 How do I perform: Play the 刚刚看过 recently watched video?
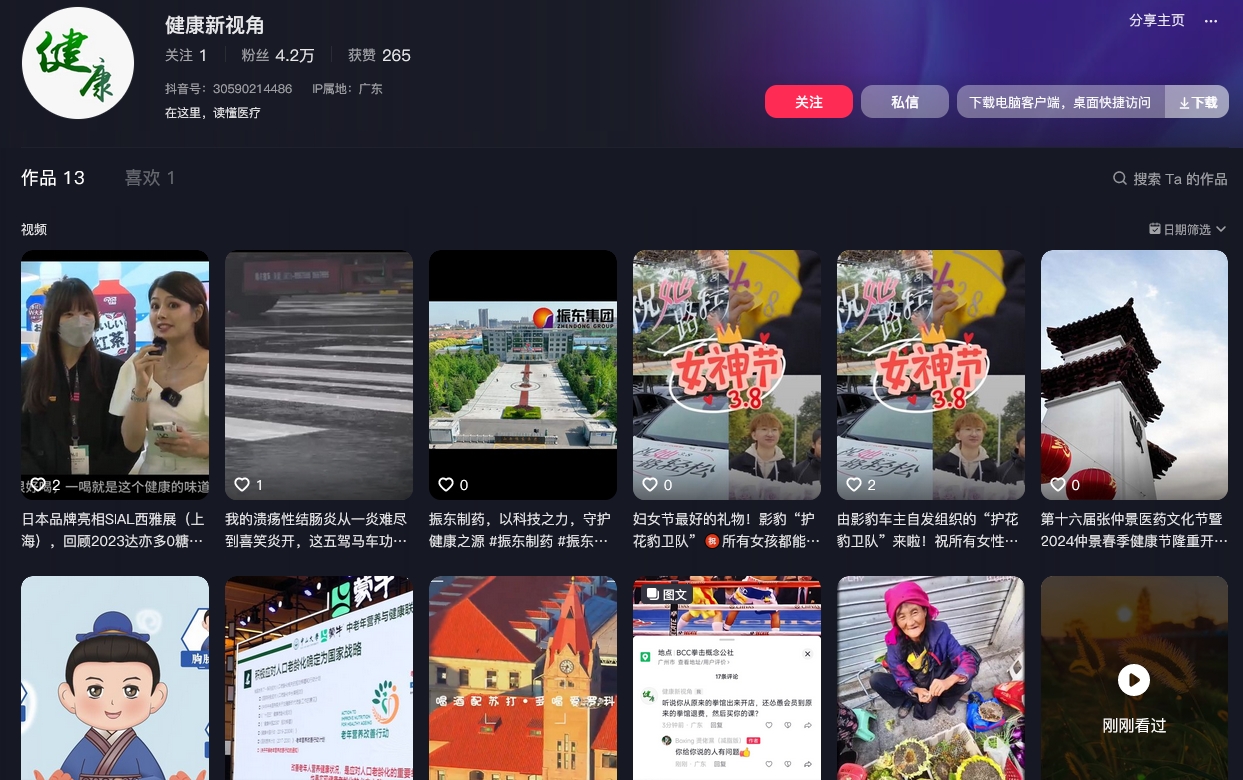(1134, 680)
